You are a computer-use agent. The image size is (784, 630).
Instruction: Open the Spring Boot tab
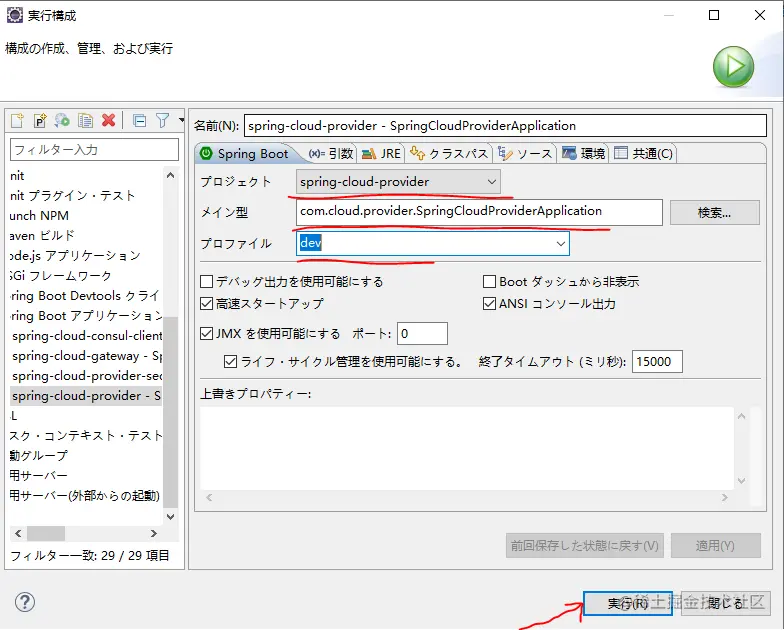(245, 154)
